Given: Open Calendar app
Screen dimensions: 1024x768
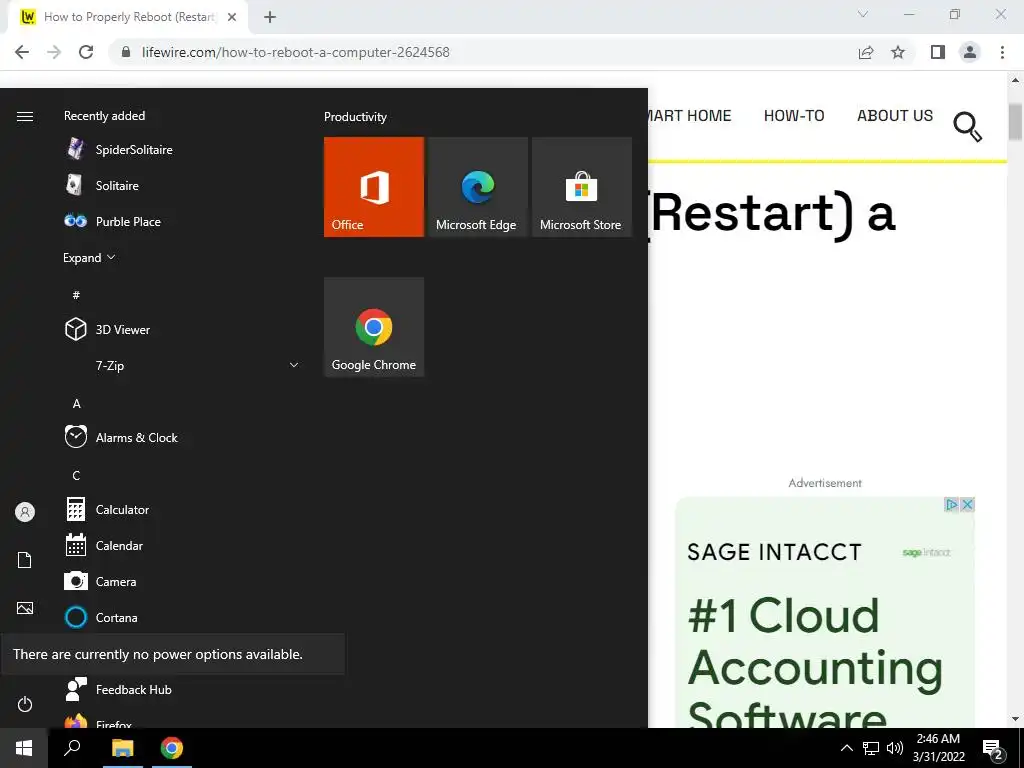Looking at the screenshot, I should (104, 545).
